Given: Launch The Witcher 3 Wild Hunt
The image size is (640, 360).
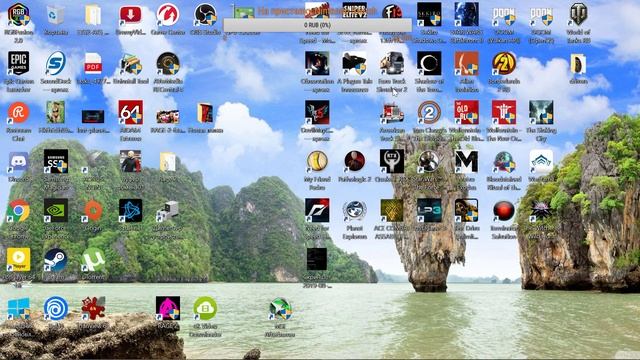Looking at the screenshot, I should (541, 211).
